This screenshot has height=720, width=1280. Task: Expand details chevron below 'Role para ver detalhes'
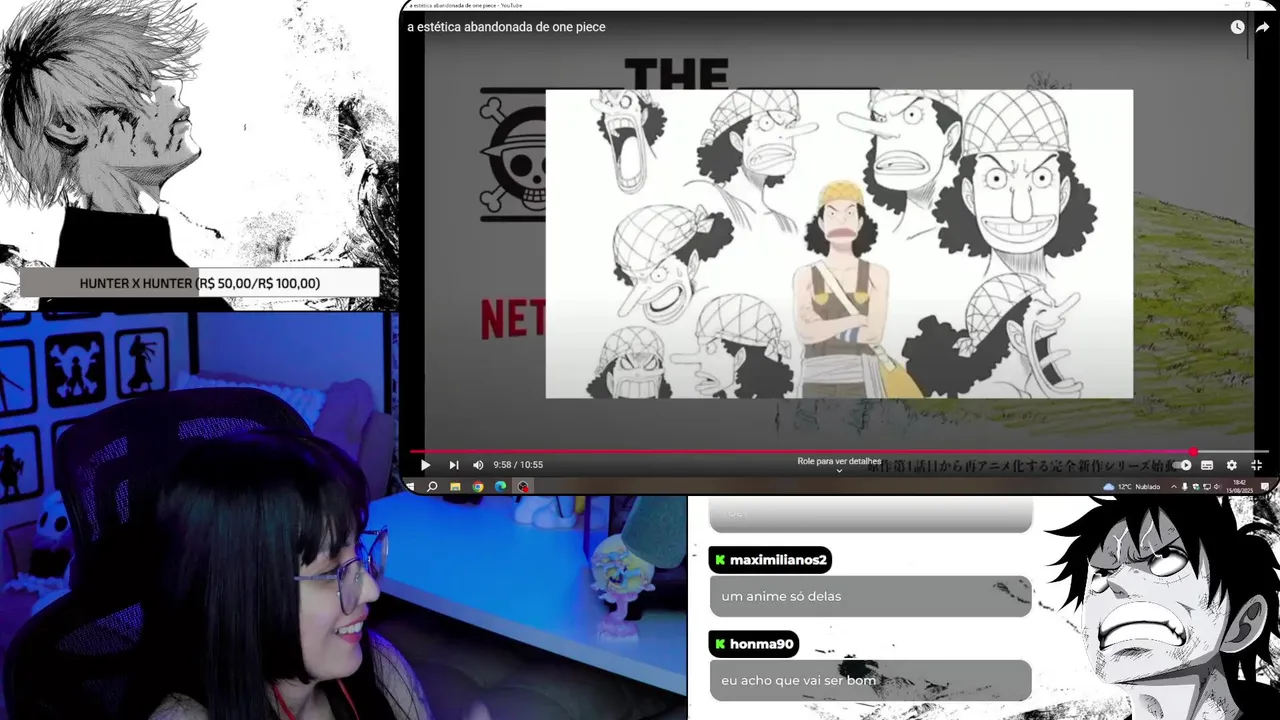point(839,471)
